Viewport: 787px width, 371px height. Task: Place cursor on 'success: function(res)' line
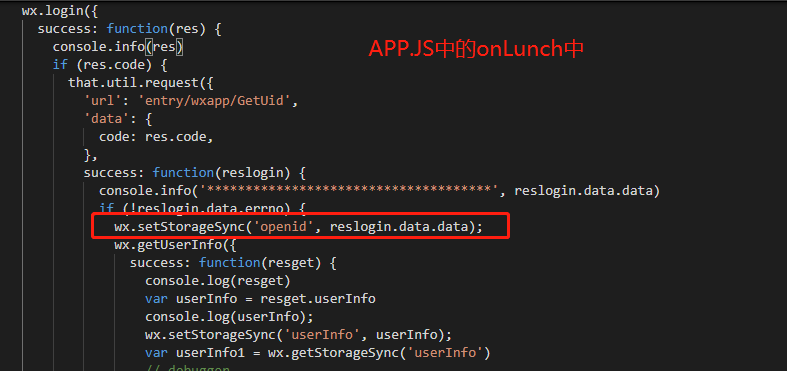point(129,29)
